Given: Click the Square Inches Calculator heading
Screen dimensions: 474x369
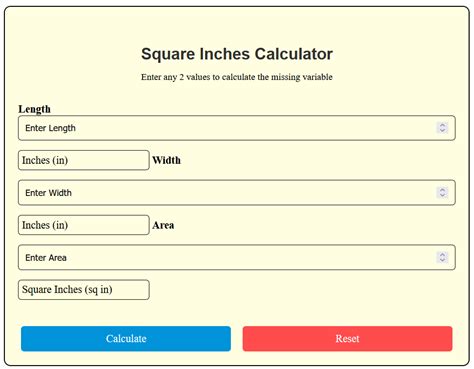Looking at the screenshot, I should click(237, 54).
